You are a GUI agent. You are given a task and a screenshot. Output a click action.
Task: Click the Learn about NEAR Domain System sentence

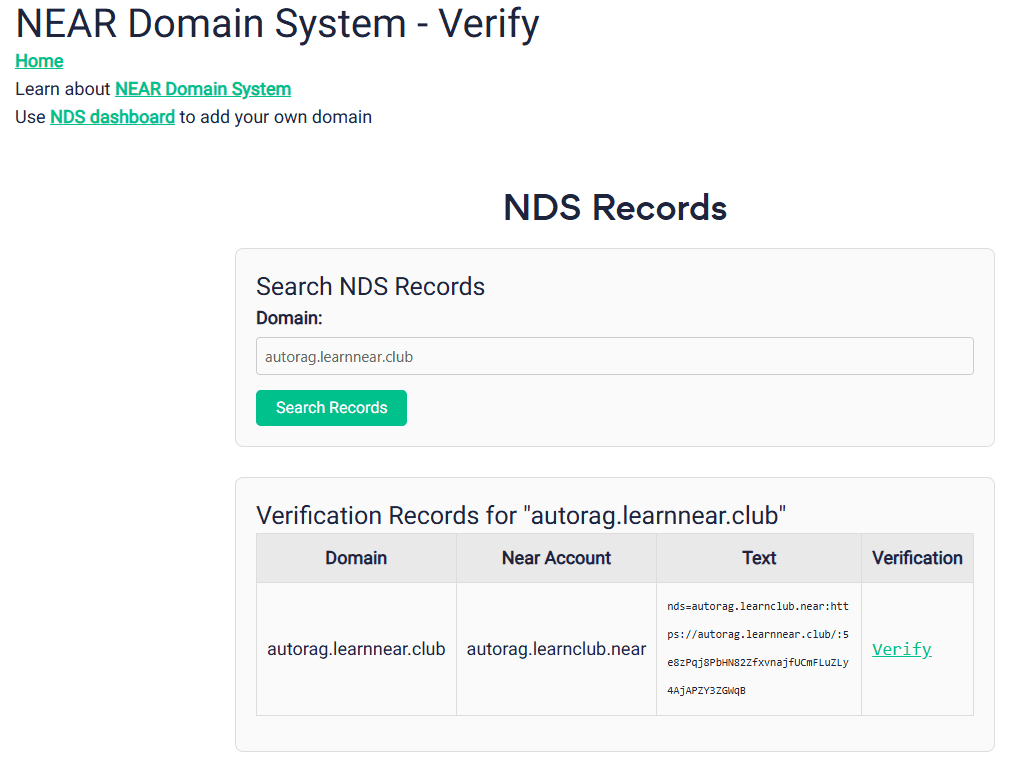pyautogui.click(x=152, y=89)
